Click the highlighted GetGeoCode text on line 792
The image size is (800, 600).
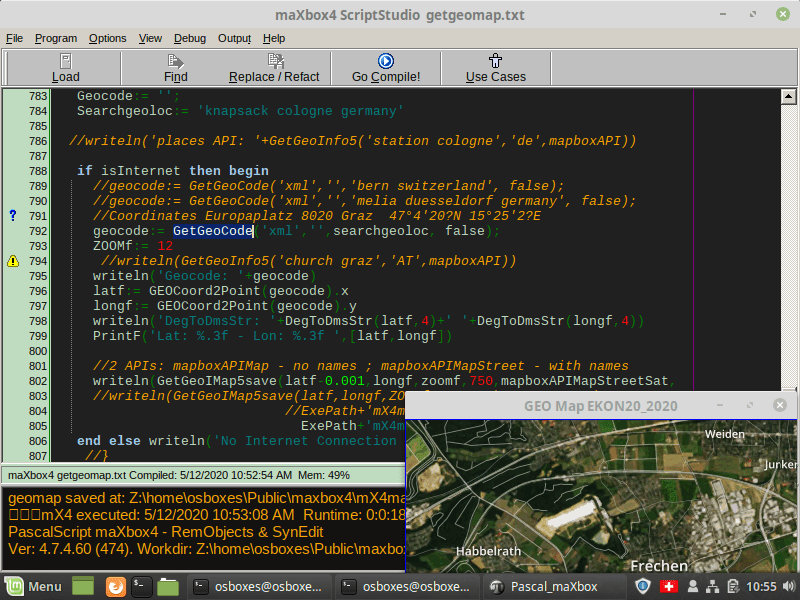tap(212, 231)
